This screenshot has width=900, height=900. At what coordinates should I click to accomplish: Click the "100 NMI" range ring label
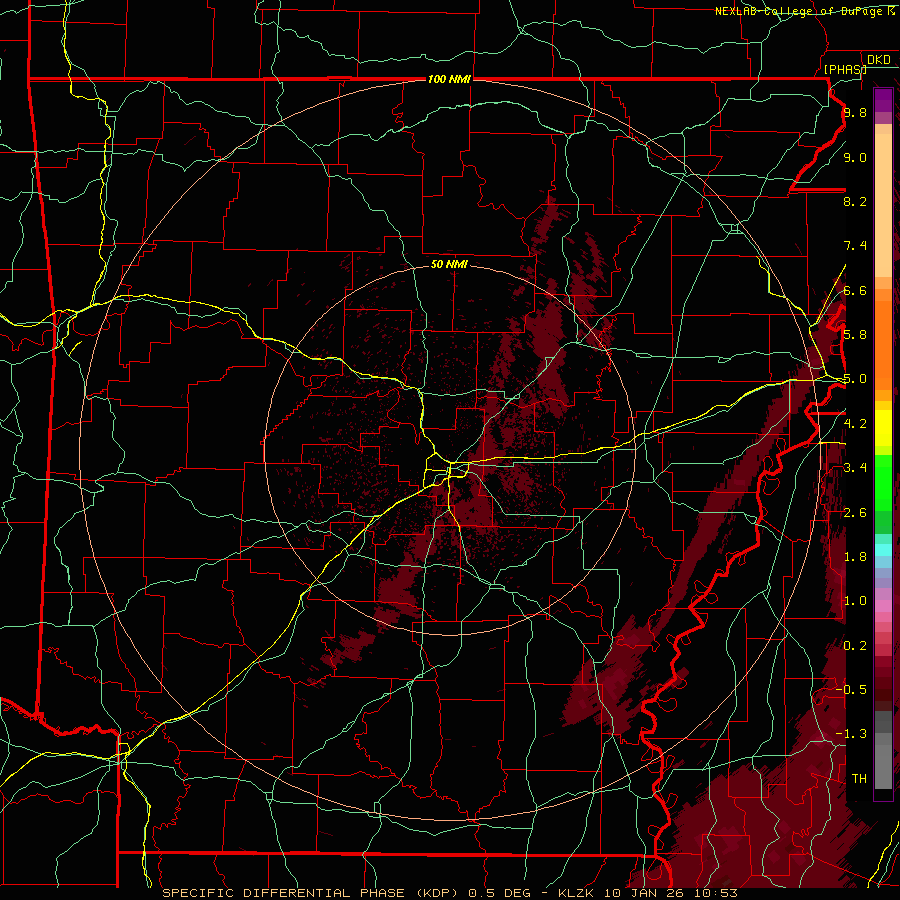449,79
